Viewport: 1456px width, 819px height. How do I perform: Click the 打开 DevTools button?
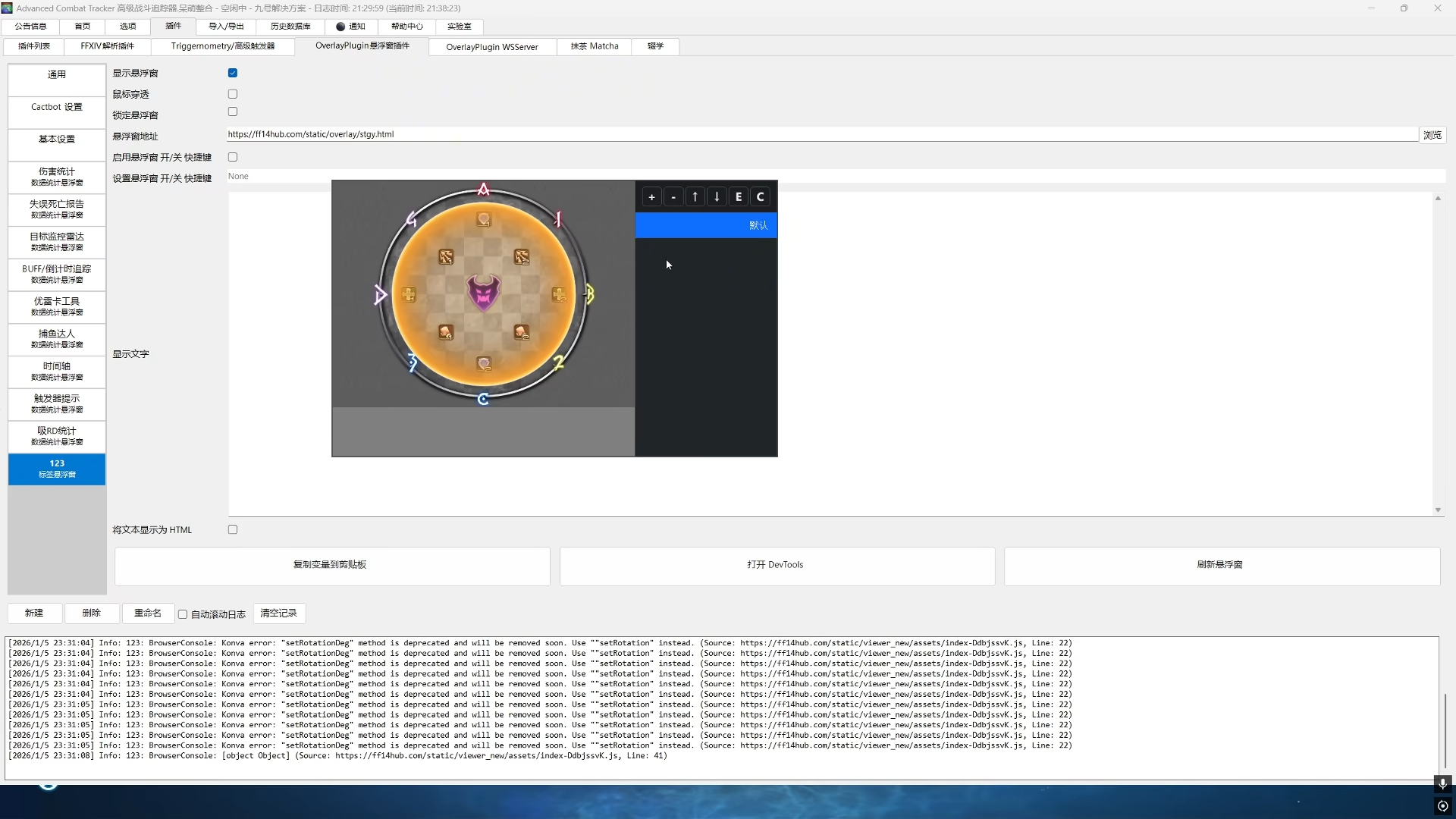[777, 565]
